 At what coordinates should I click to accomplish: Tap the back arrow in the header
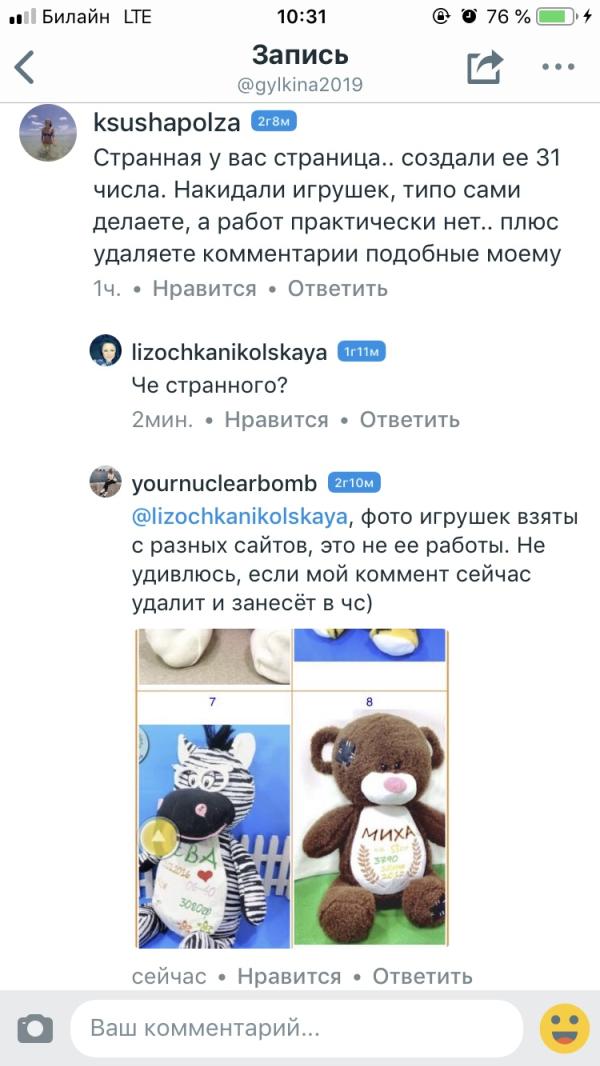click(24, 67)
